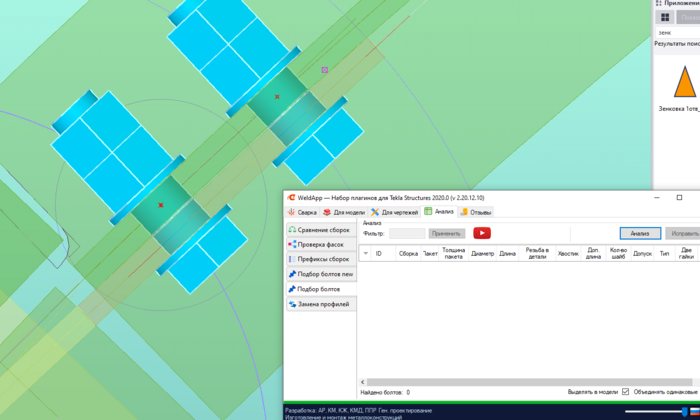700x420 pixels.
Task: Click the scrollbar left arrow
Action: pos(363,382)
